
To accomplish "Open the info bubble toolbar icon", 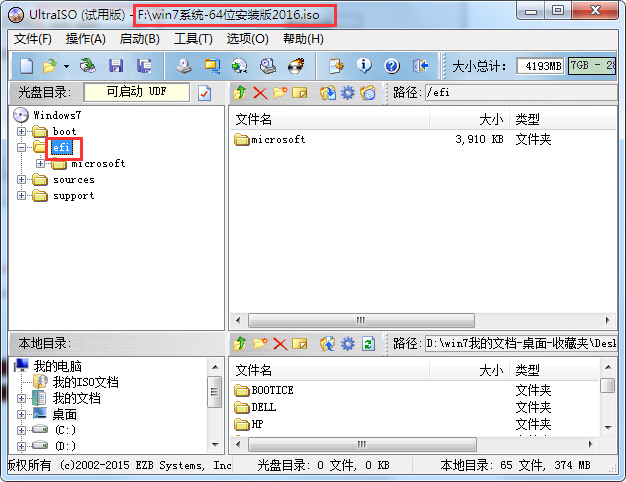I will (364, 66).
